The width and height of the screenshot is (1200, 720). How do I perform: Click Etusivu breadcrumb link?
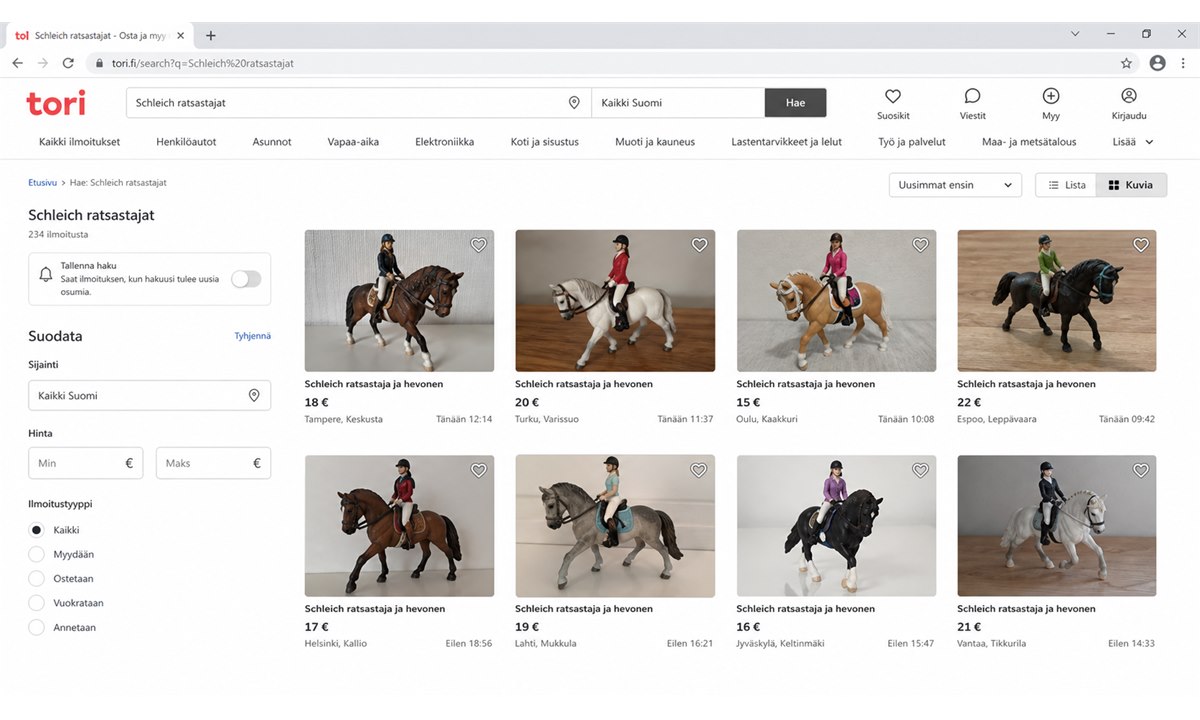[43, 183]
